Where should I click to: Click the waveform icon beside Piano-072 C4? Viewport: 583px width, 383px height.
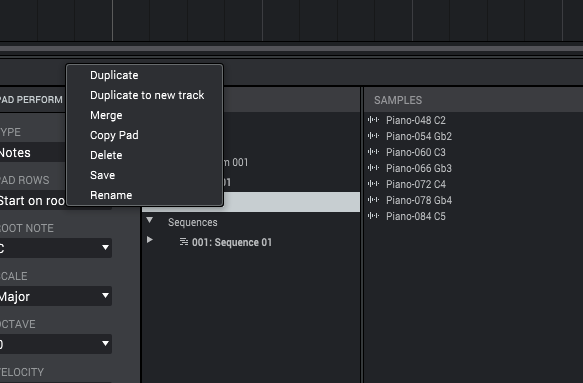click(373, 184)
